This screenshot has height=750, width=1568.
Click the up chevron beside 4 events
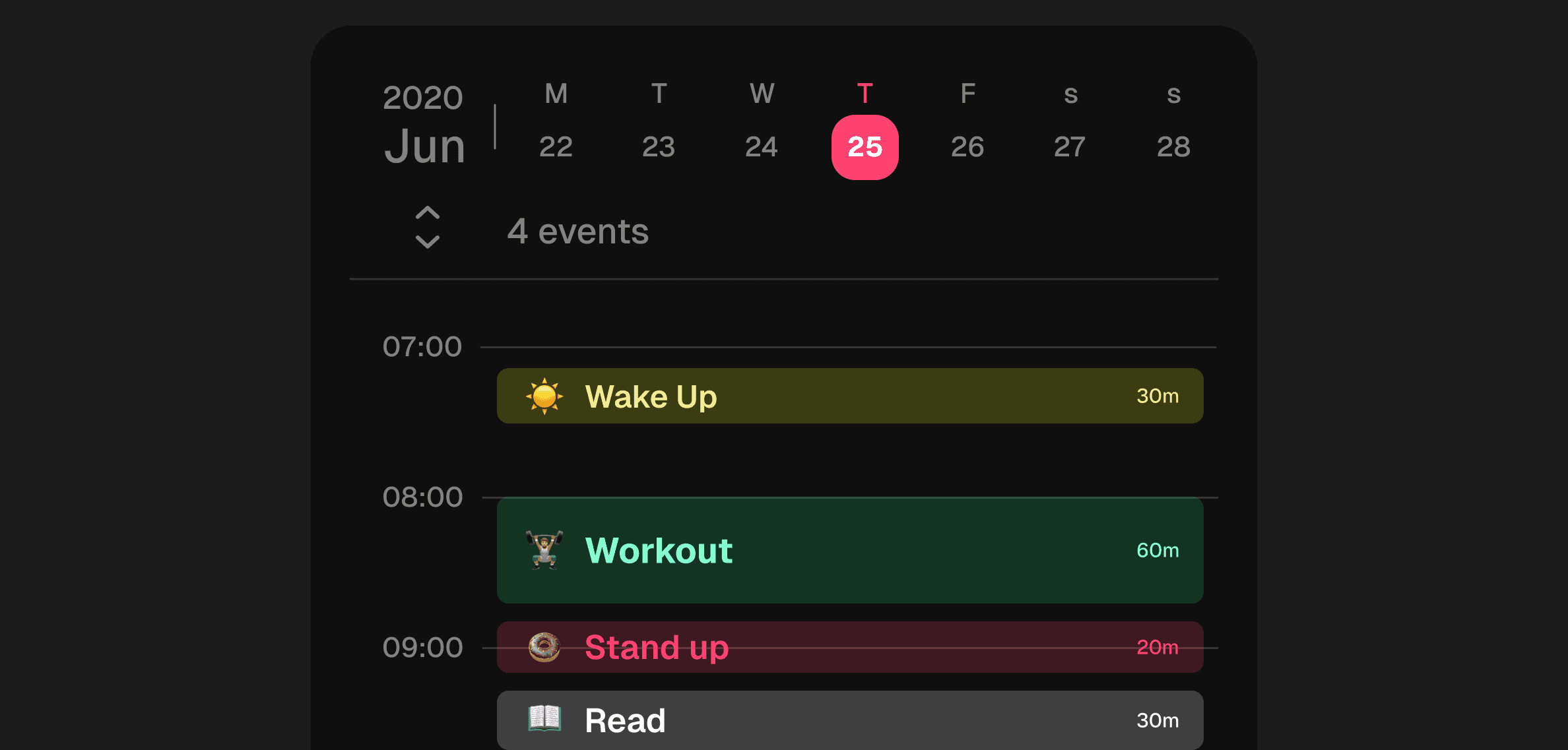click(x=427, y=213)
